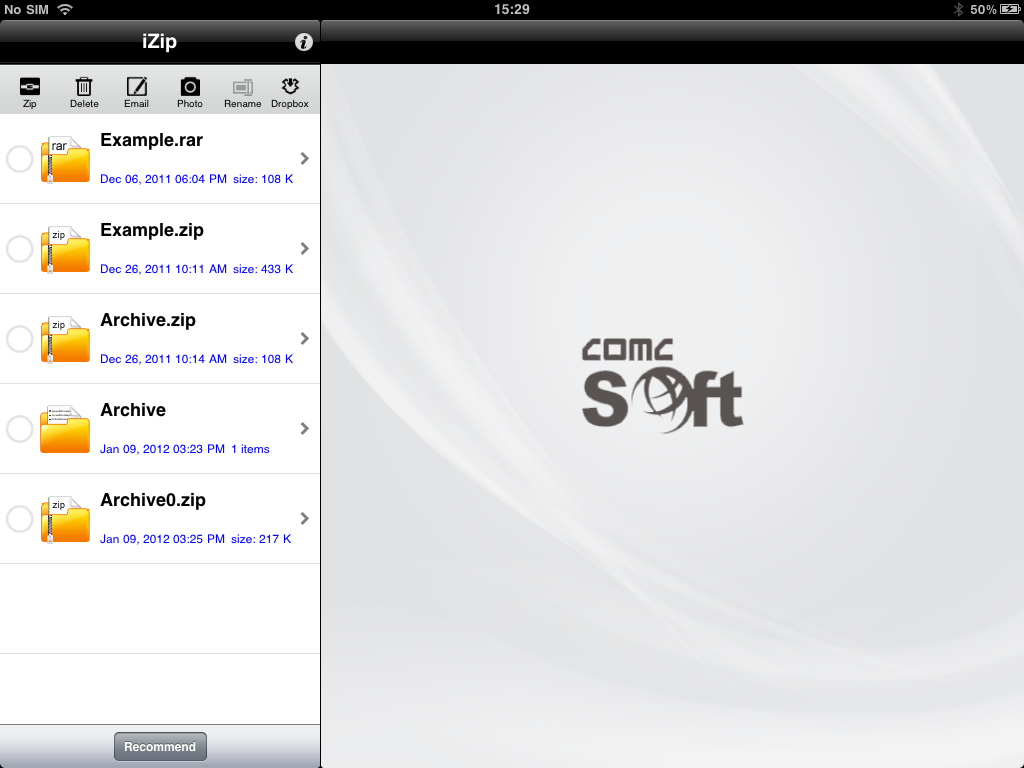Tap the Example.zip folder icon

[65, 249]
